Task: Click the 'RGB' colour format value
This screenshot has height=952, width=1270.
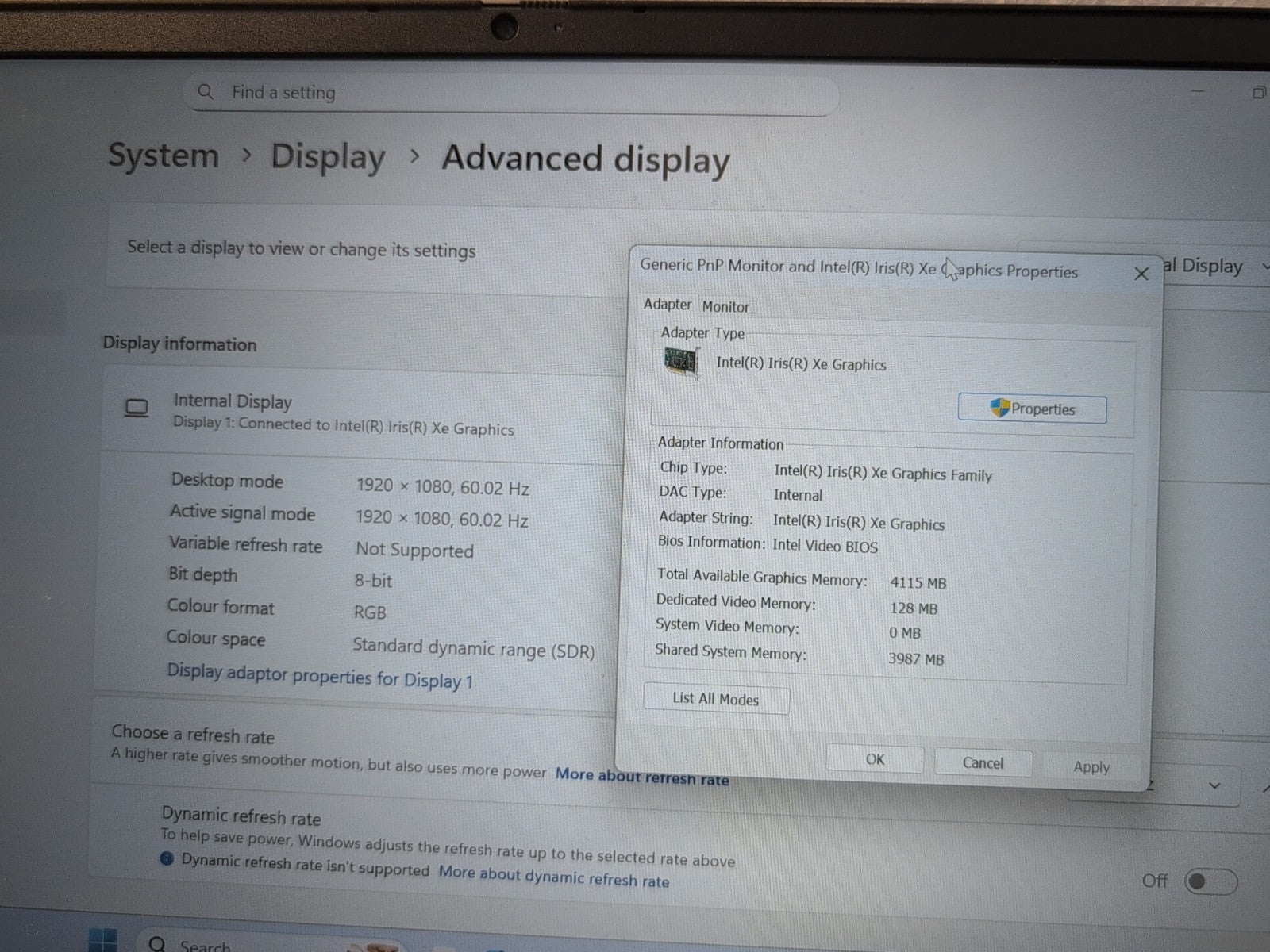Action: click(370, 612)
